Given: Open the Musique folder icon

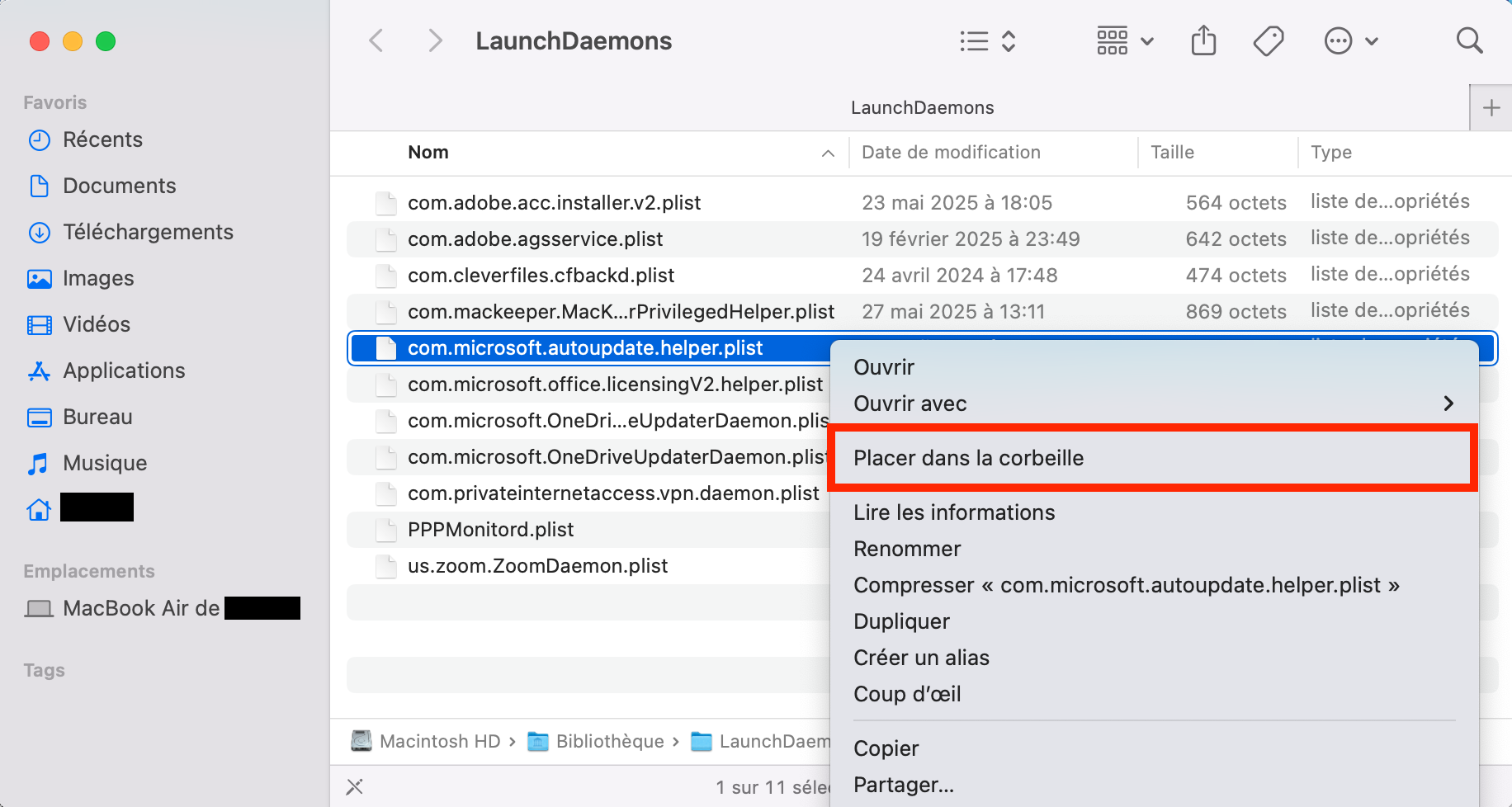Looking at the screenshot, I should [x=105, y=463].
